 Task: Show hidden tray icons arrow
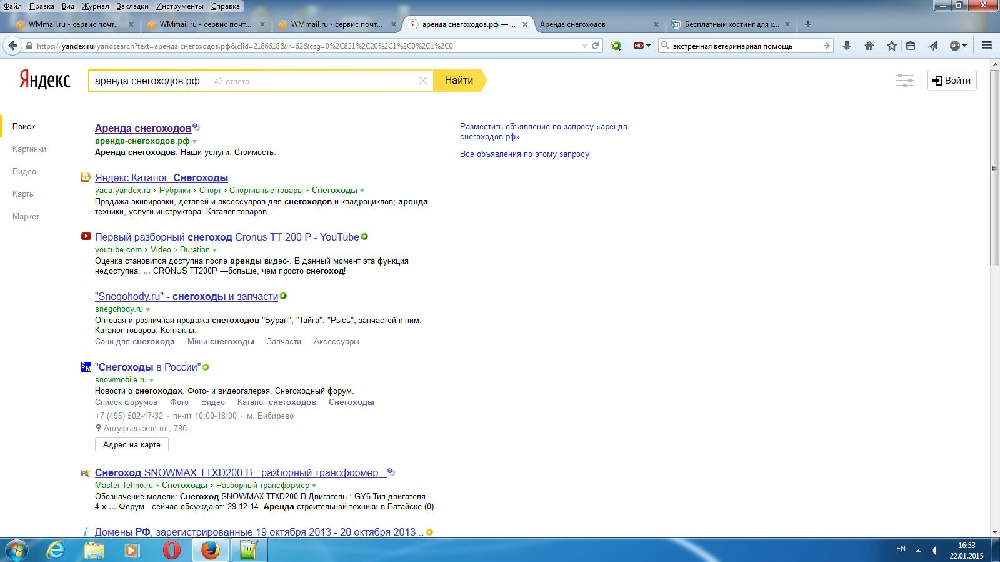(x=918, y=550)
